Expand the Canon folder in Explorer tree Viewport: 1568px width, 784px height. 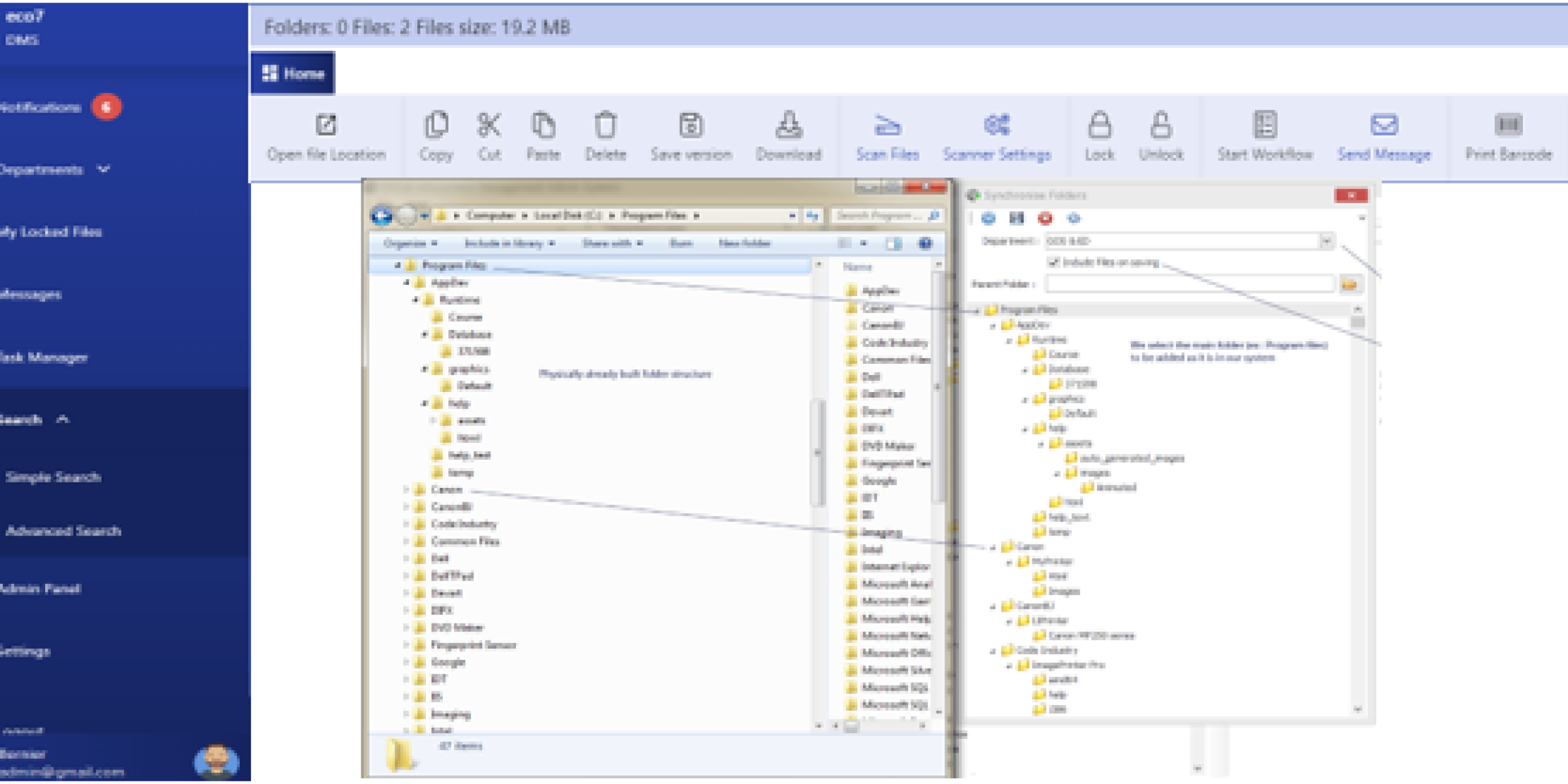pyautogui.click(x=406, y=489)
